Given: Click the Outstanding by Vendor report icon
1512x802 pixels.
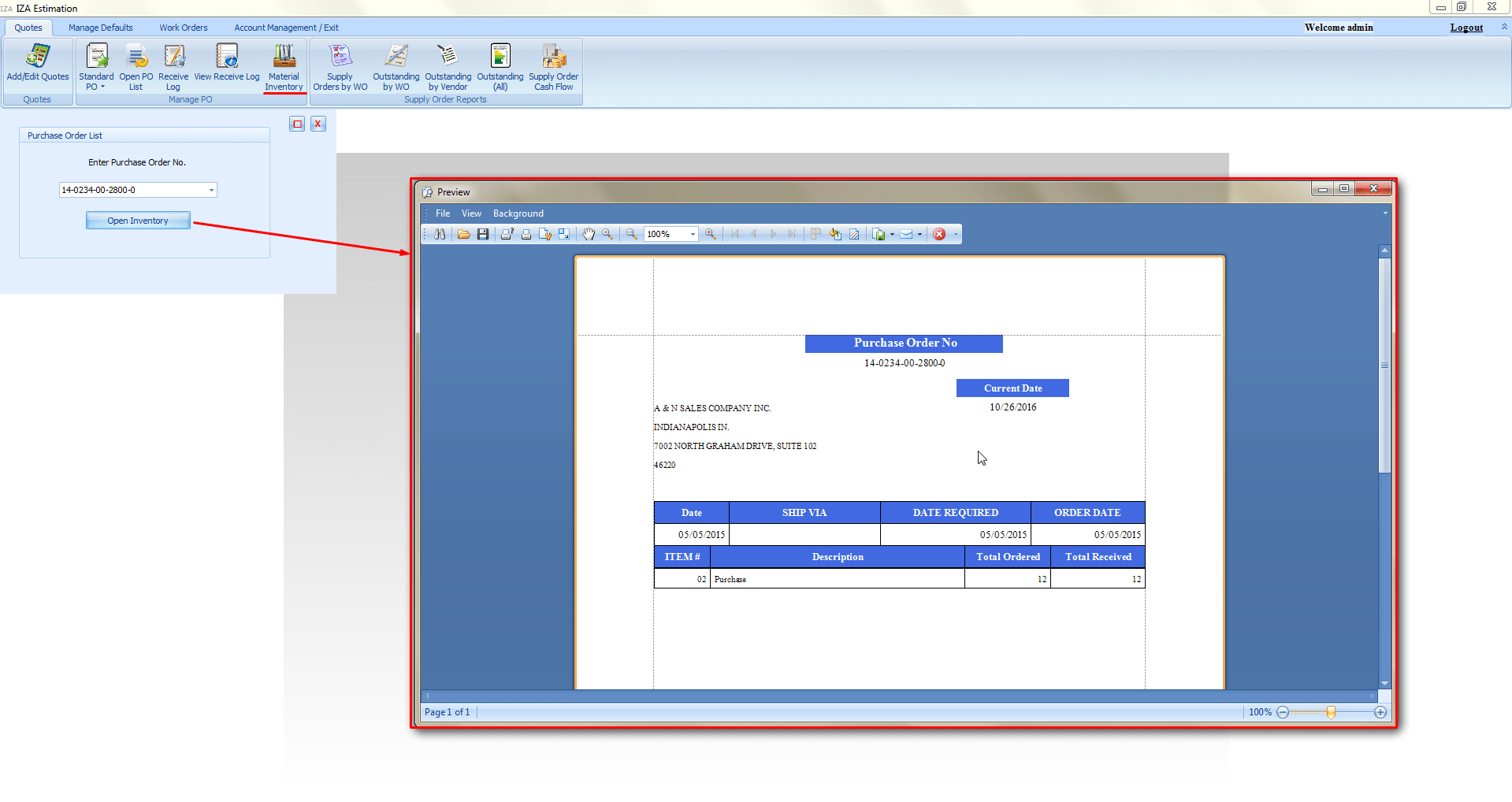Looking at the screenshot, I should 448,67.
